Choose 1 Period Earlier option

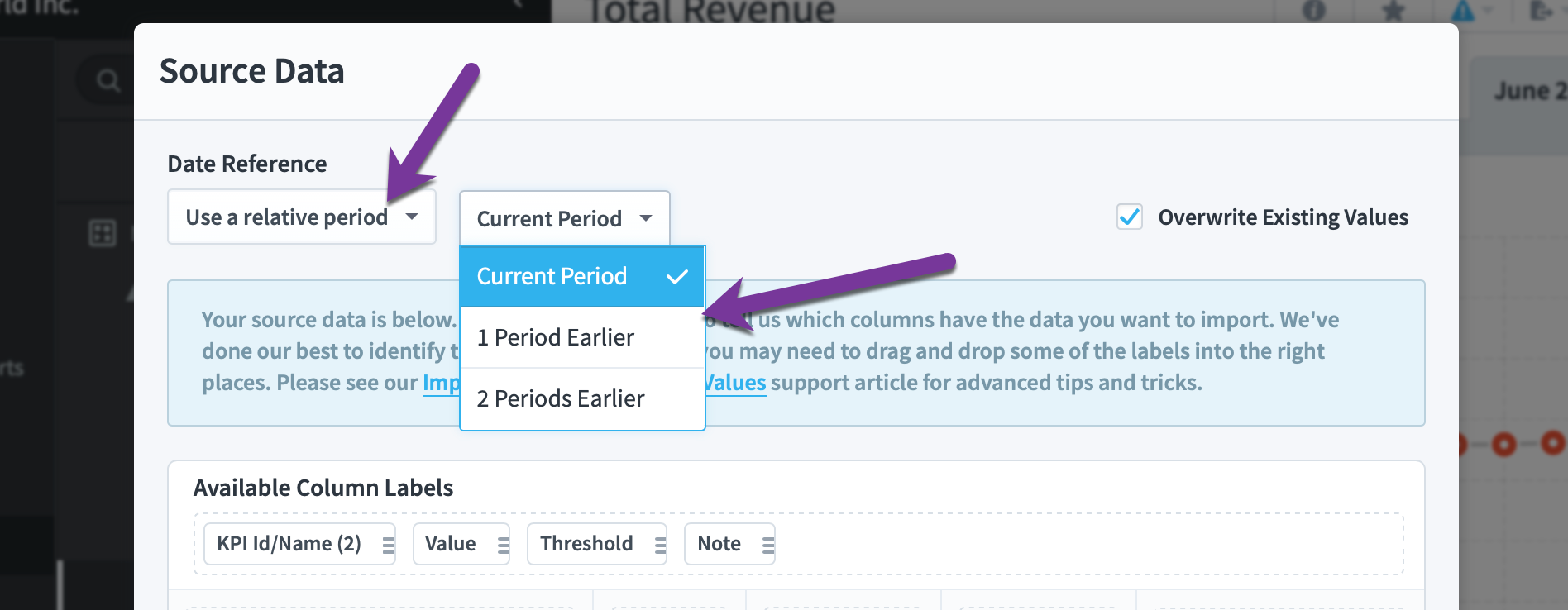[x=582, y=337]
